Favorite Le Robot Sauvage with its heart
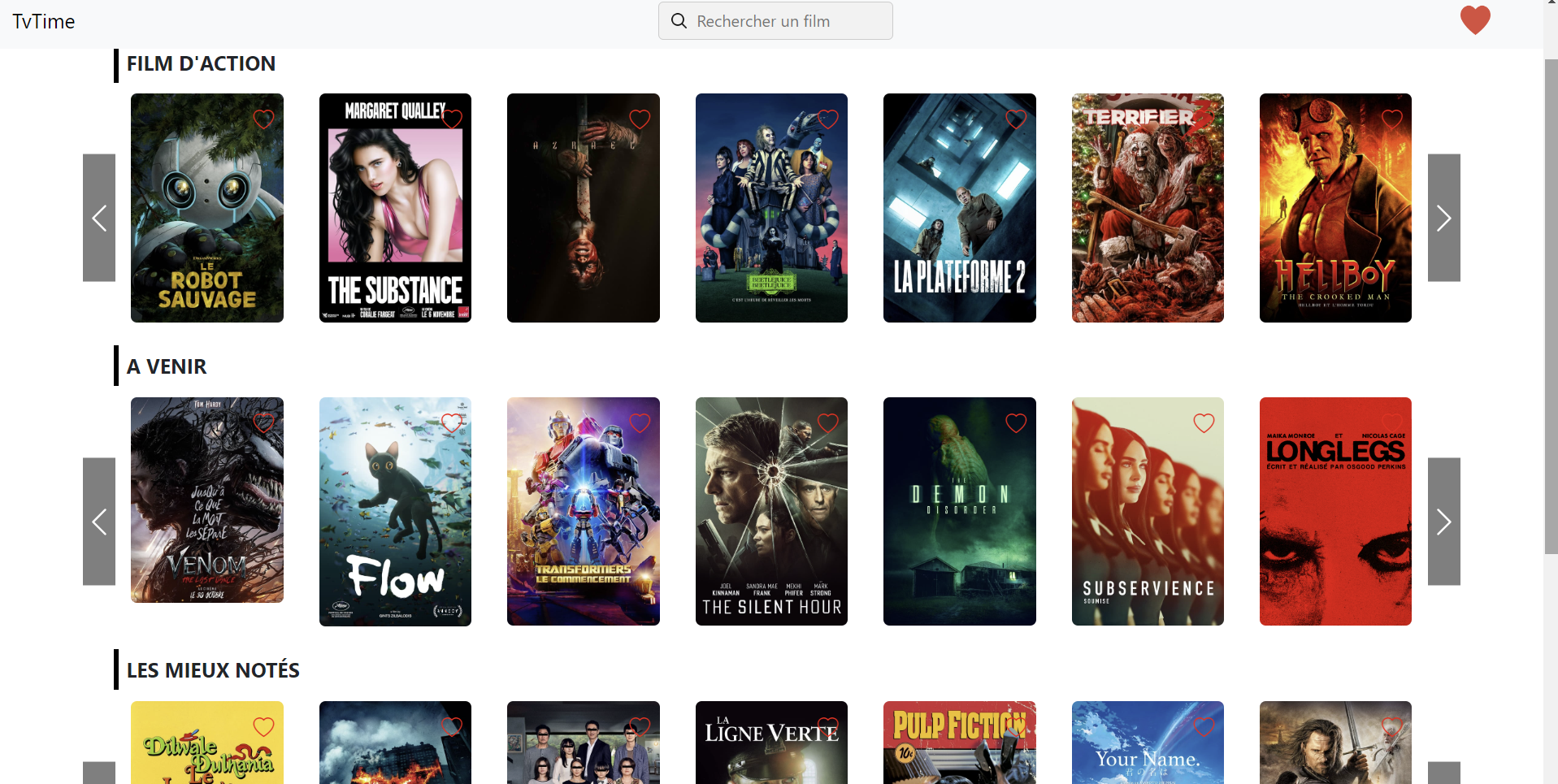The height and width of the screenshot is (784, 1558). (x=263, y=119)
